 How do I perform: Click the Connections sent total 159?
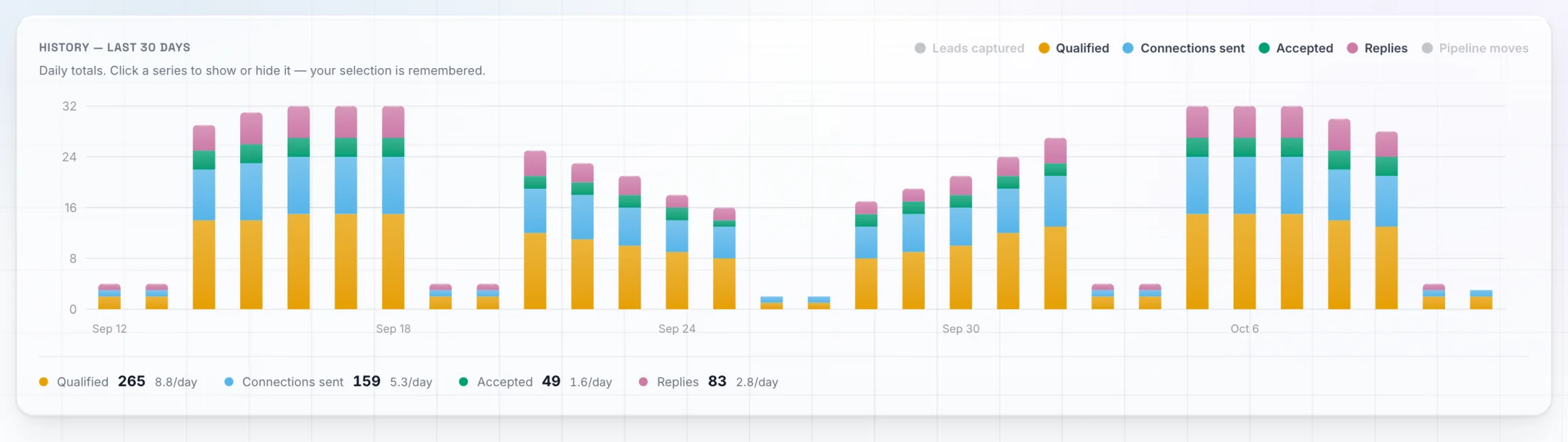(366, 381)
